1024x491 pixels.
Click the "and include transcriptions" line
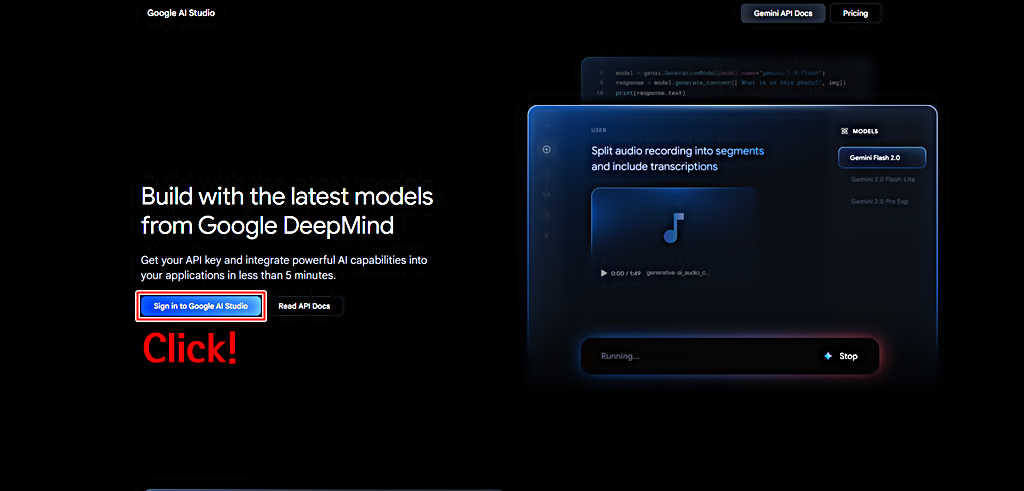[x=654, y=166]
